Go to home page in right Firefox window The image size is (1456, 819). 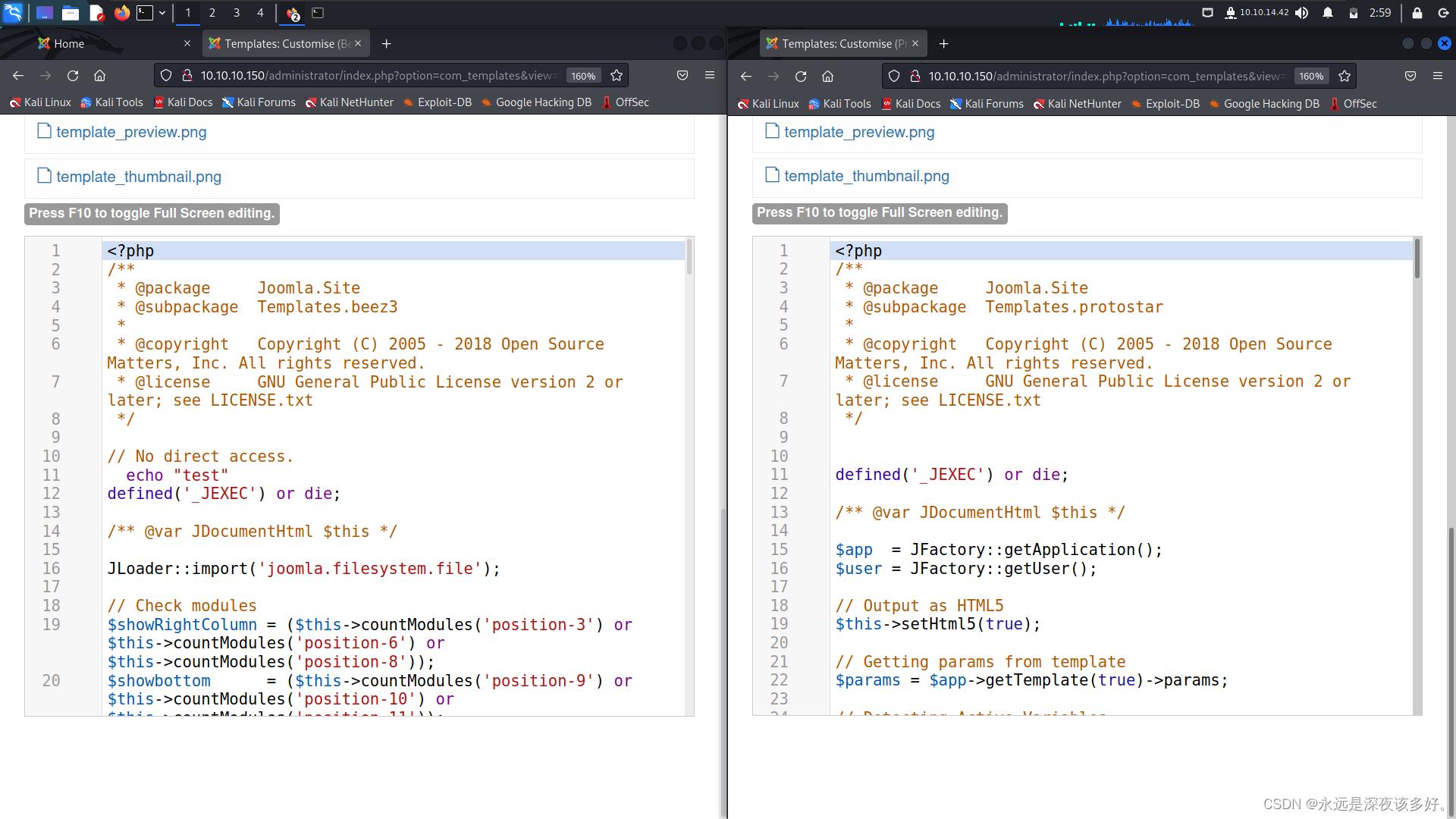click(x=828, y=77)
